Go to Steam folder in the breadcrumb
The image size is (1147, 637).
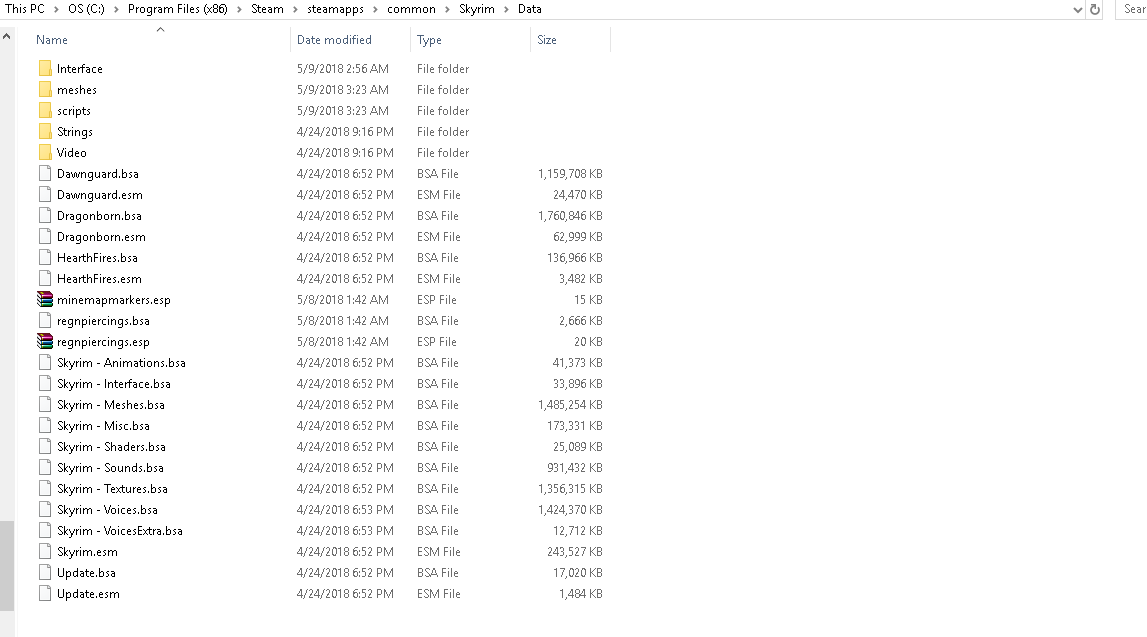pos(267,9)
